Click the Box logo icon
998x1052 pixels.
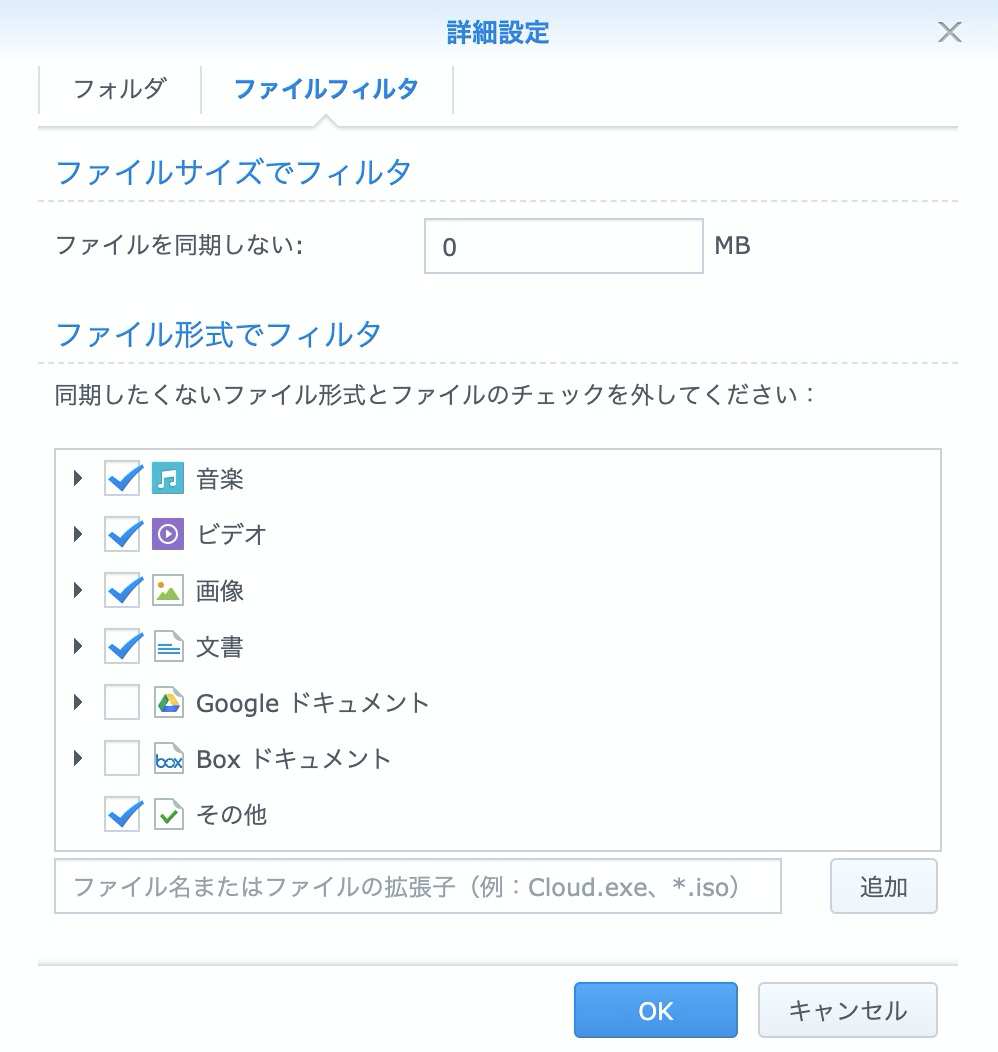(x=168, y=760)
